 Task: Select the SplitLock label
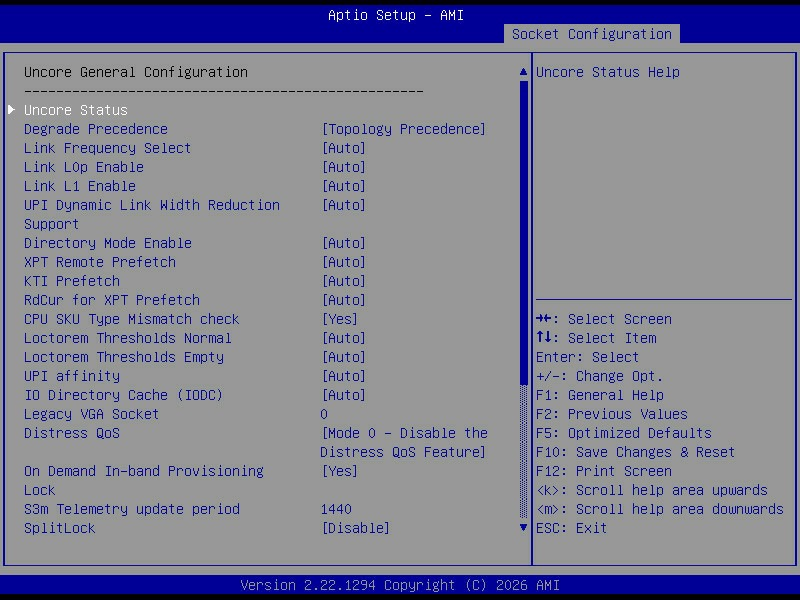point(60,528)
